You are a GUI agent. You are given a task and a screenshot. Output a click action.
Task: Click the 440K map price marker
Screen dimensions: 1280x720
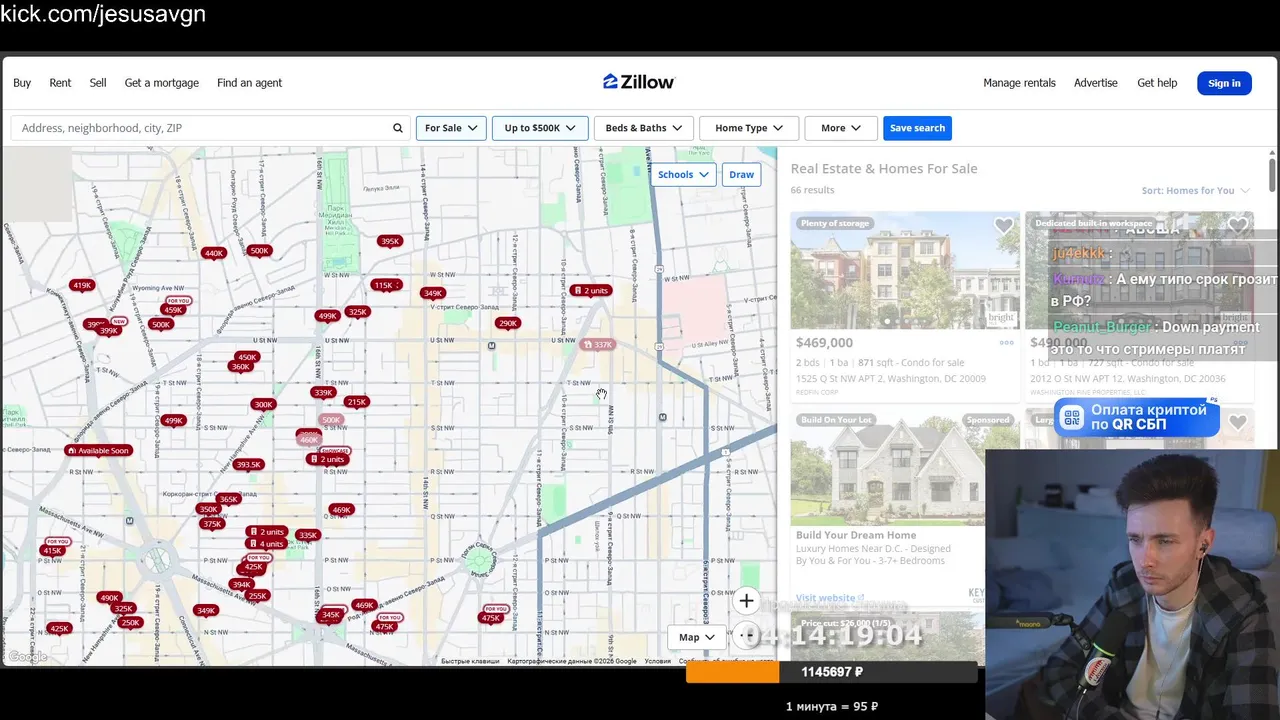click(213, 253)
